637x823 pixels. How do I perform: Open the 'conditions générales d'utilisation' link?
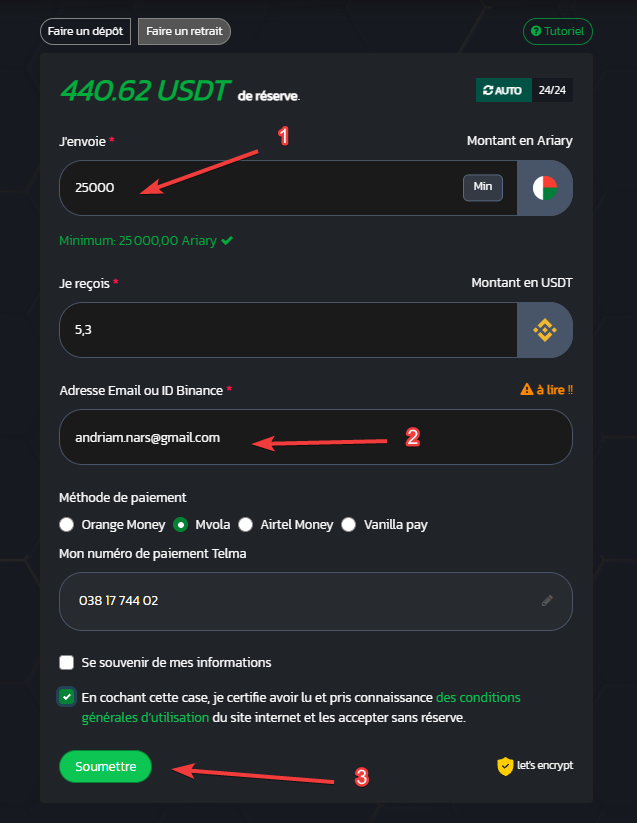(301, 707)
